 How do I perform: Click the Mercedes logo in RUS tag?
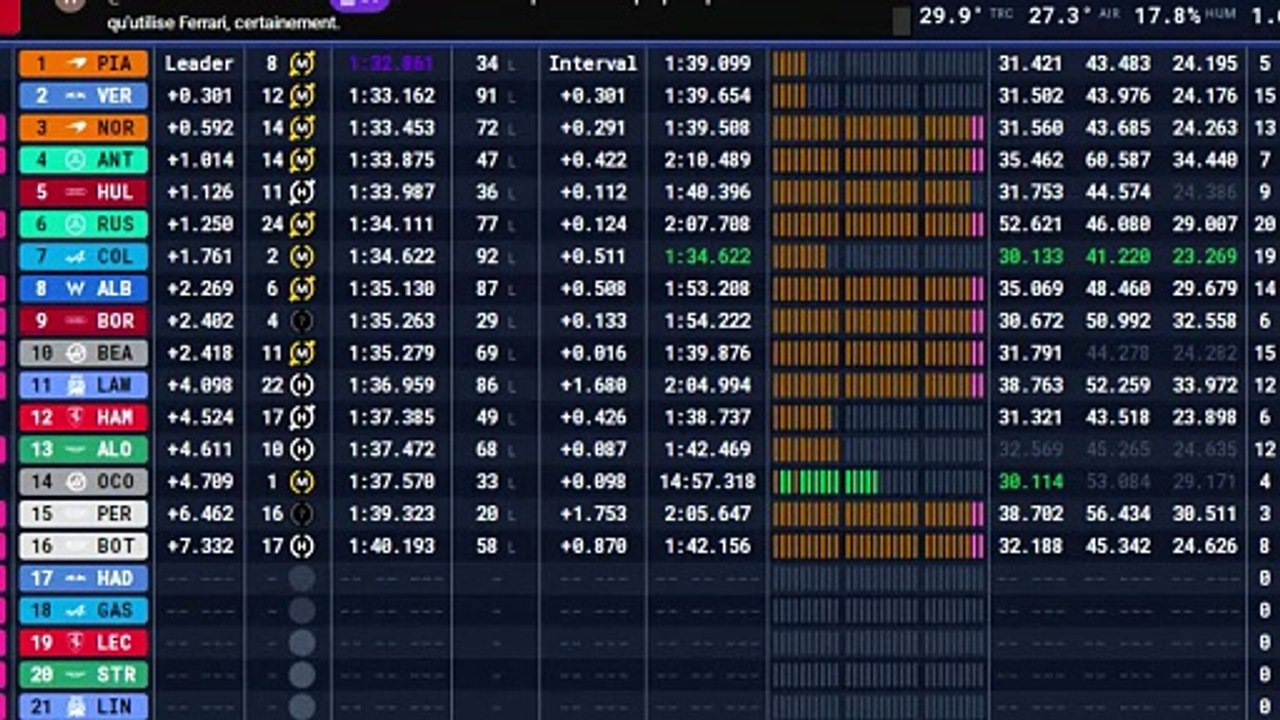pyautogui.click(x=75, y=224)
